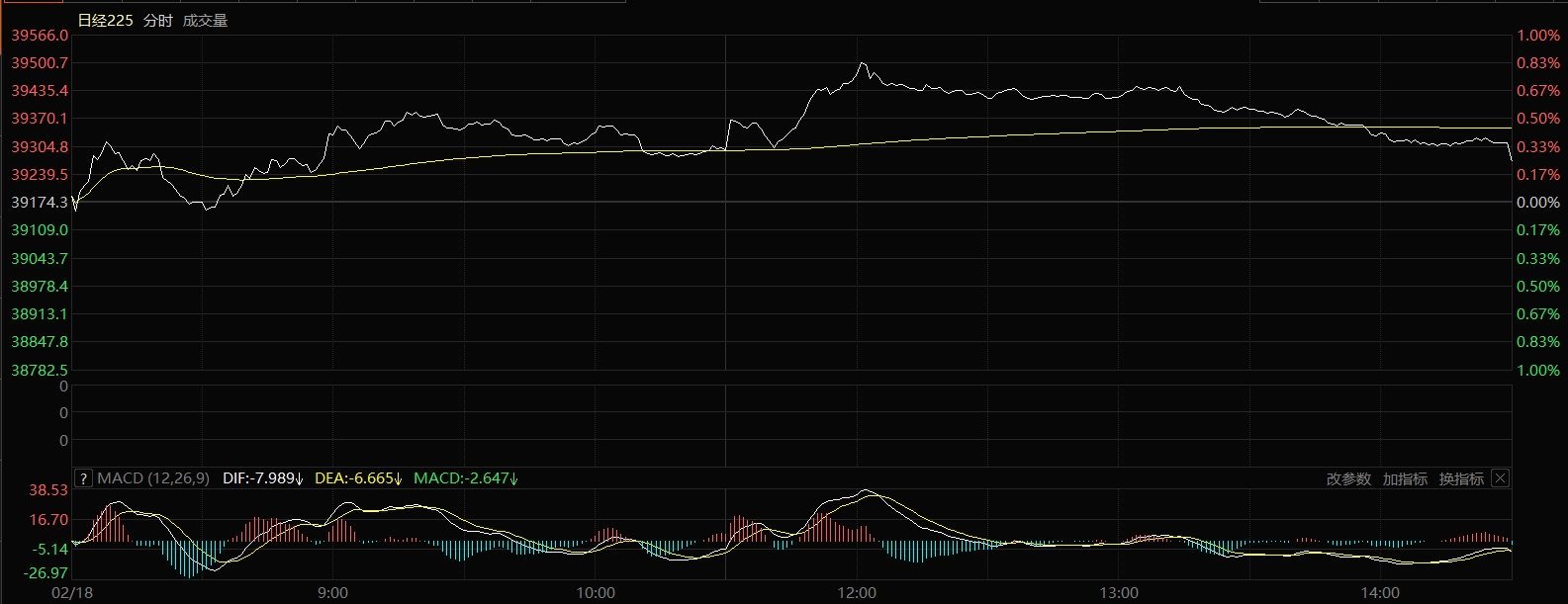Click the yellow DEA value readout

(x=357, y=478)
